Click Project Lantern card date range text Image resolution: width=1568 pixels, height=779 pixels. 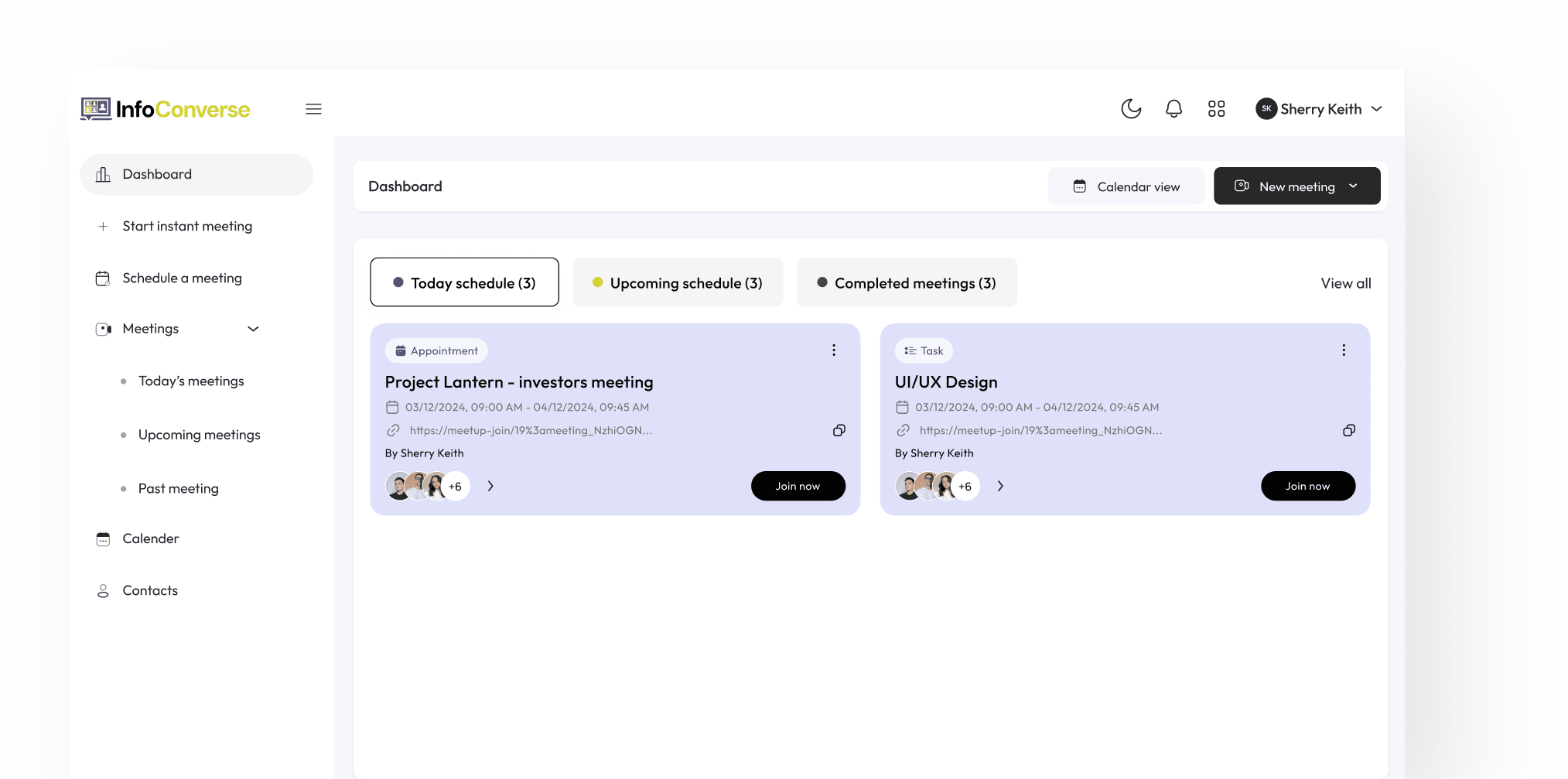527,407
